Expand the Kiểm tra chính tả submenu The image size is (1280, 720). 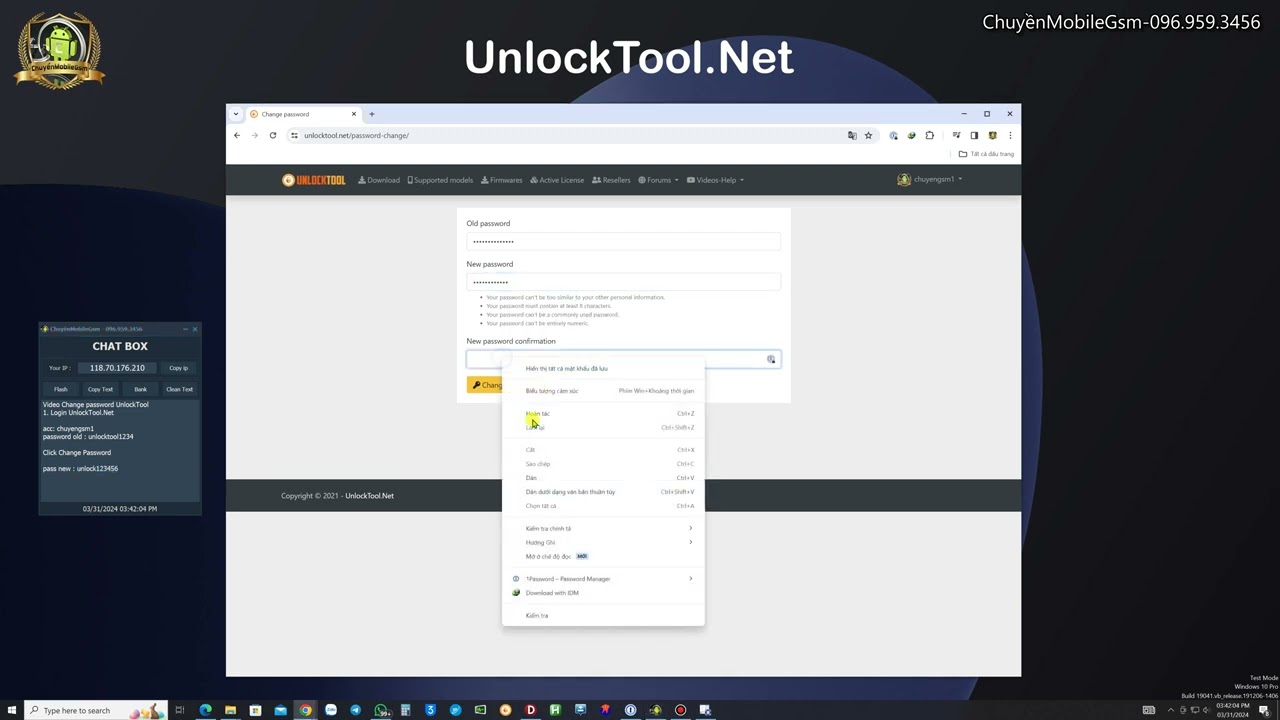click(x=548, y=528)
